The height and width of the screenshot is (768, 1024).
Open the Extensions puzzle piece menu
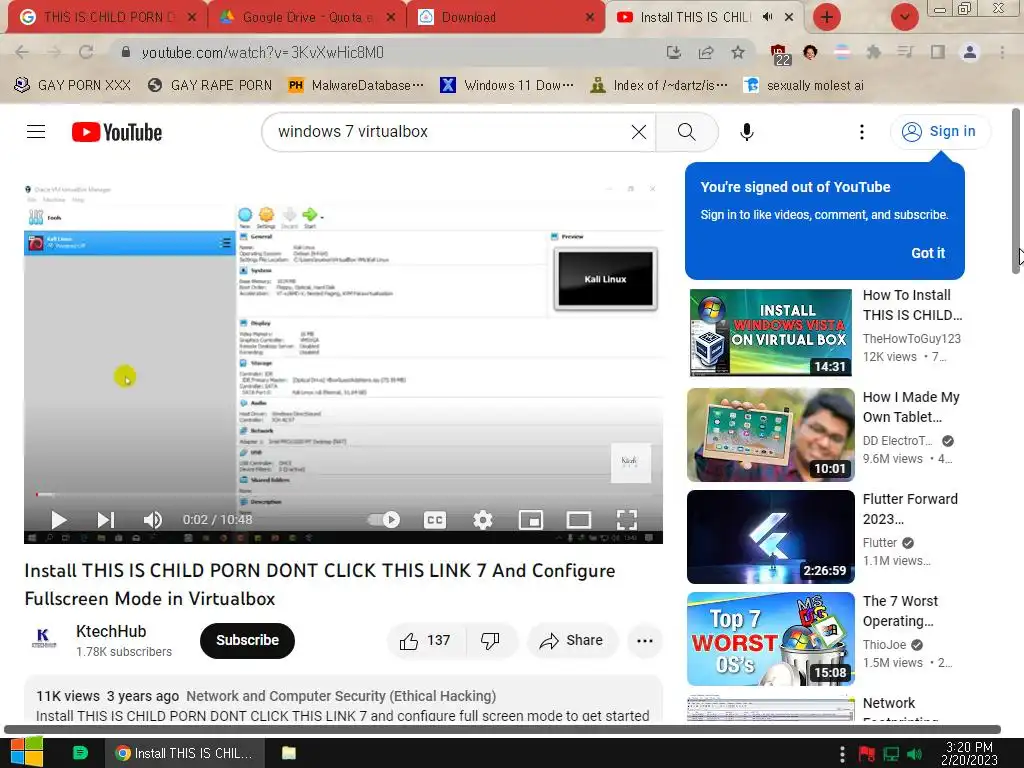coord(873,52)
